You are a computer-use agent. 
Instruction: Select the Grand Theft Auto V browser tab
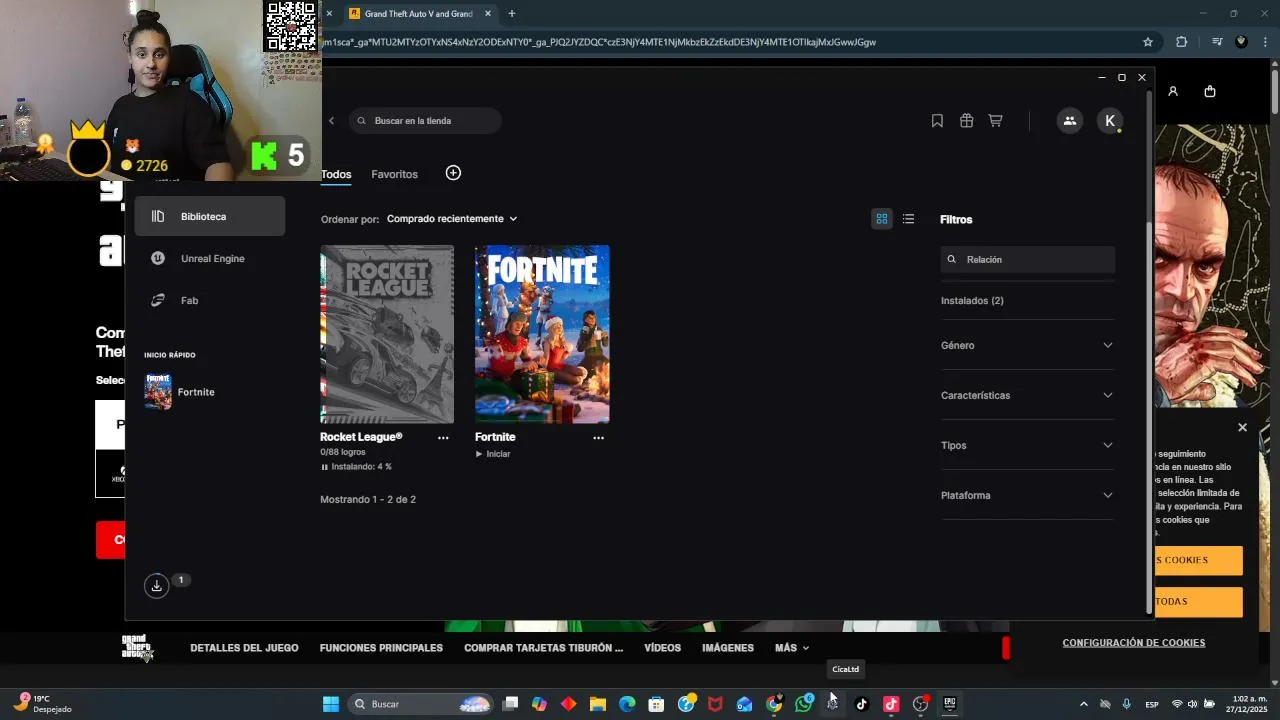click(419, 14)
